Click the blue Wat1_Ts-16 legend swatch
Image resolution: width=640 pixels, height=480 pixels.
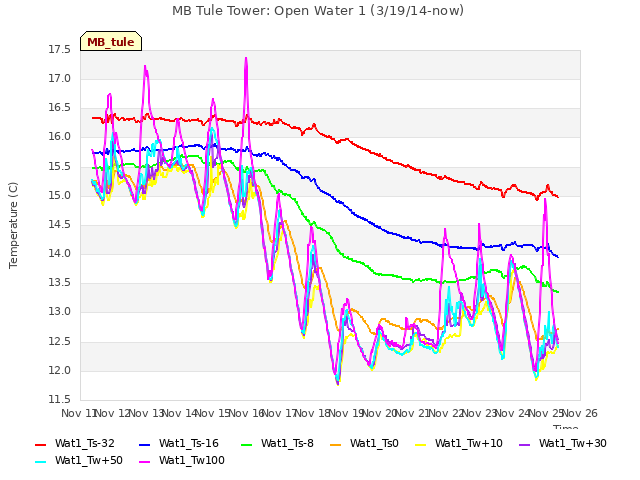(x=145, y=444)
